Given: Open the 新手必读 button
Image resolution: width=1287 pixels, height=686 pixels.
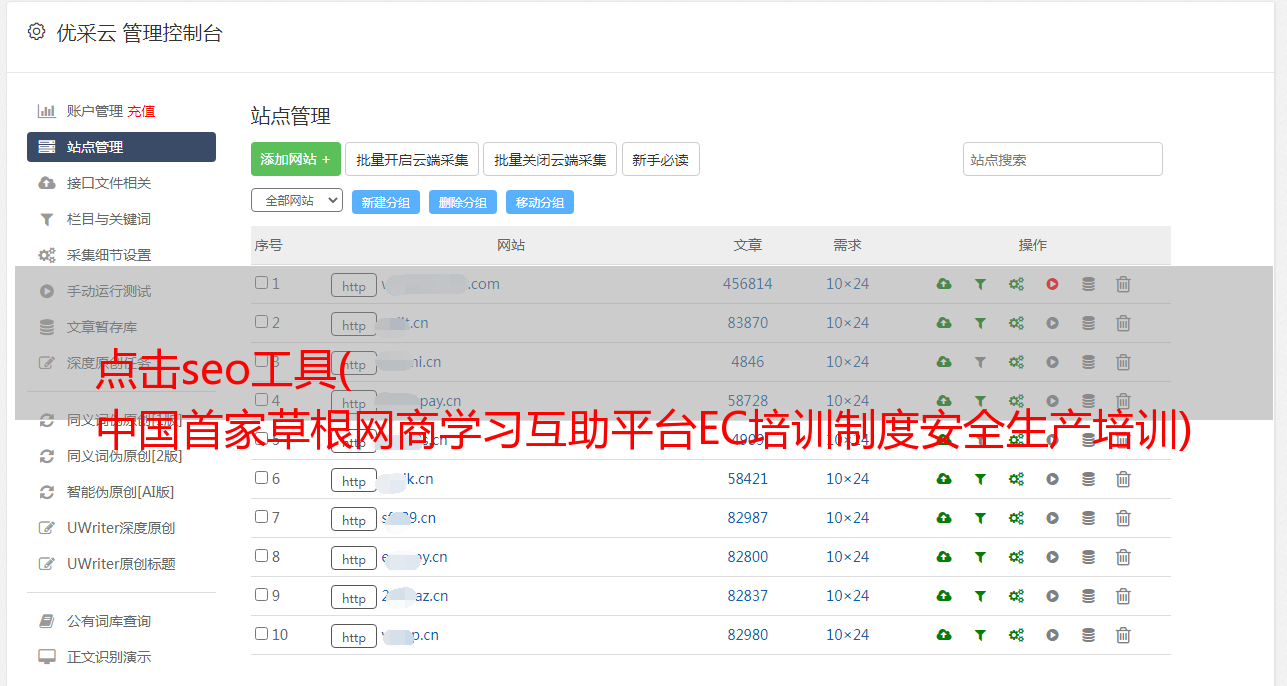Looking at the screenshot, I should pos(661,159).
